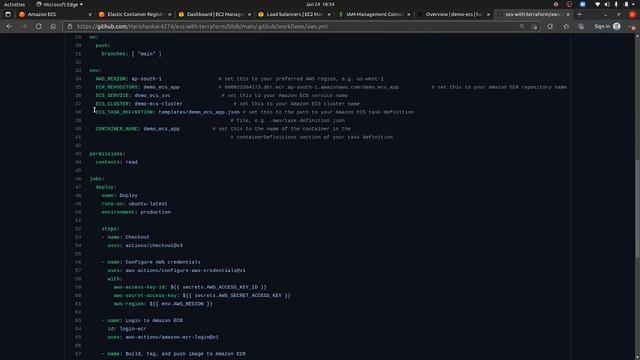Close the IAM Management Console tab
This screenshot has width=640, height=360.
click(409, 14)
